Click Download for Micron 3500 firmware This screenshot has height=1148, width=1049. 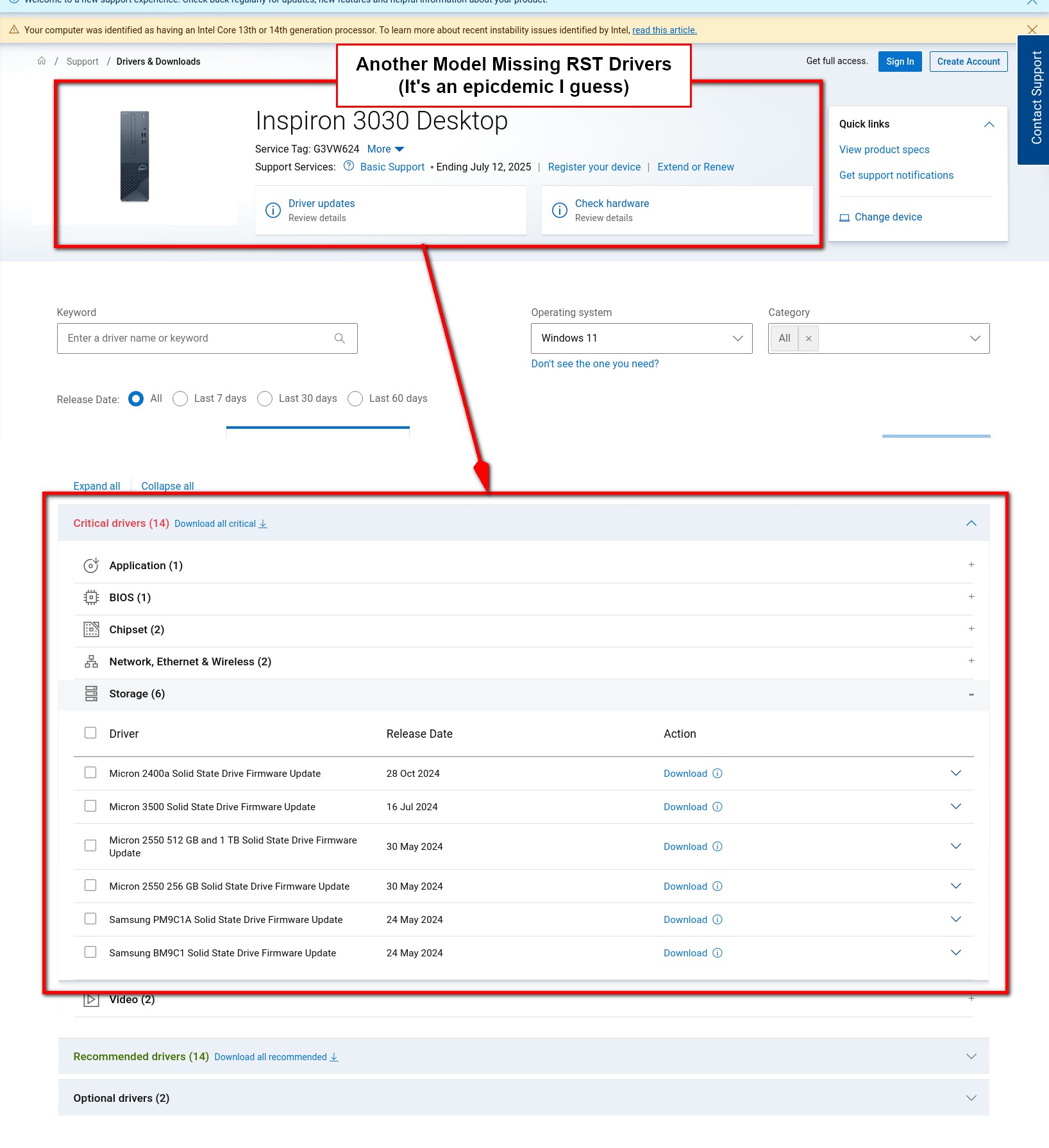click(685, 806)
